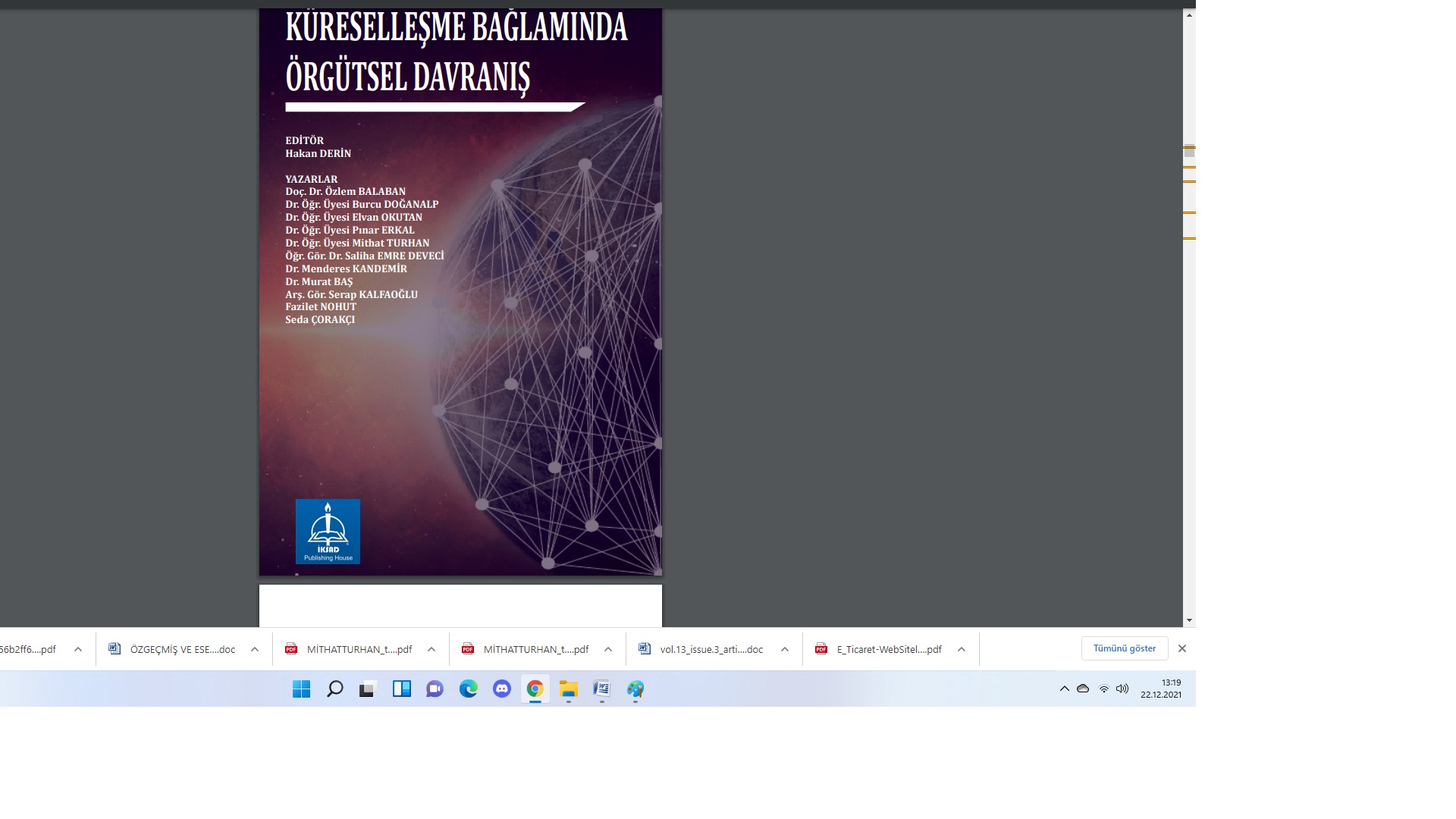The height and width of the screenshot is (819, 1456).
Task: Launch Teams Chat from the taskbar
Action: tap(435, 689)
